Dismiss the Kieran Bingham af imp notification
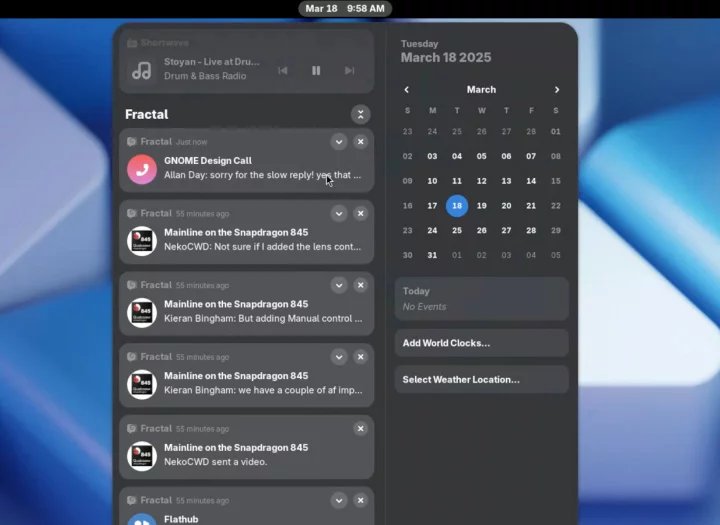 tap(360, 356)
